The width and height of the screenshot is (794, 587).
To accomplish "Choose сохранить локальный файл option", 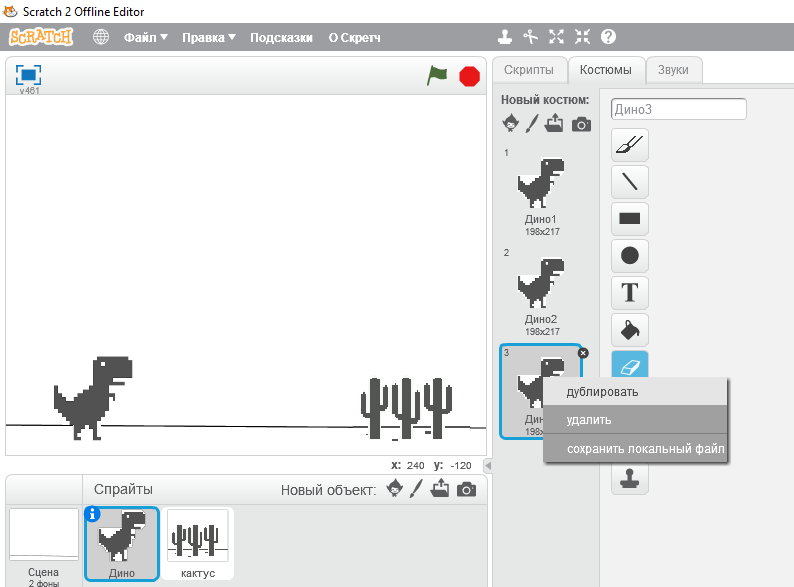I will tap(635, 449).
